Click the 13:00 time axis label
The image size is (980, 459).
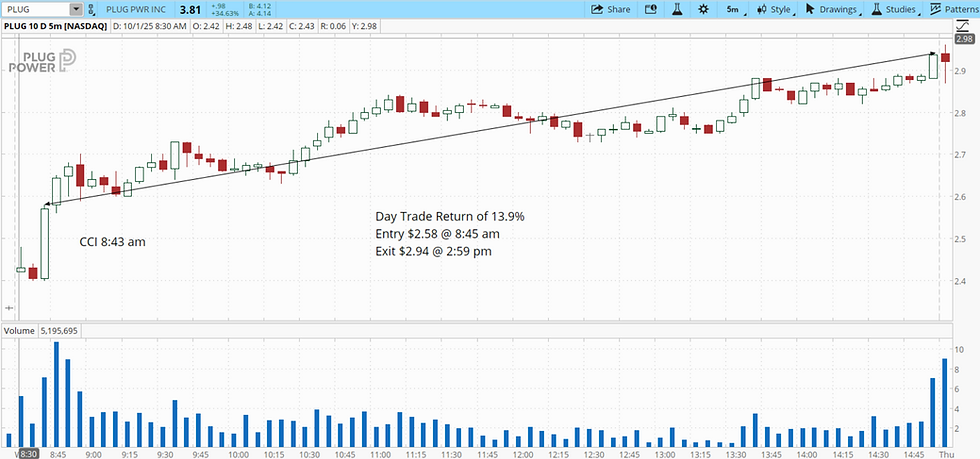click(x=664, y=454)
